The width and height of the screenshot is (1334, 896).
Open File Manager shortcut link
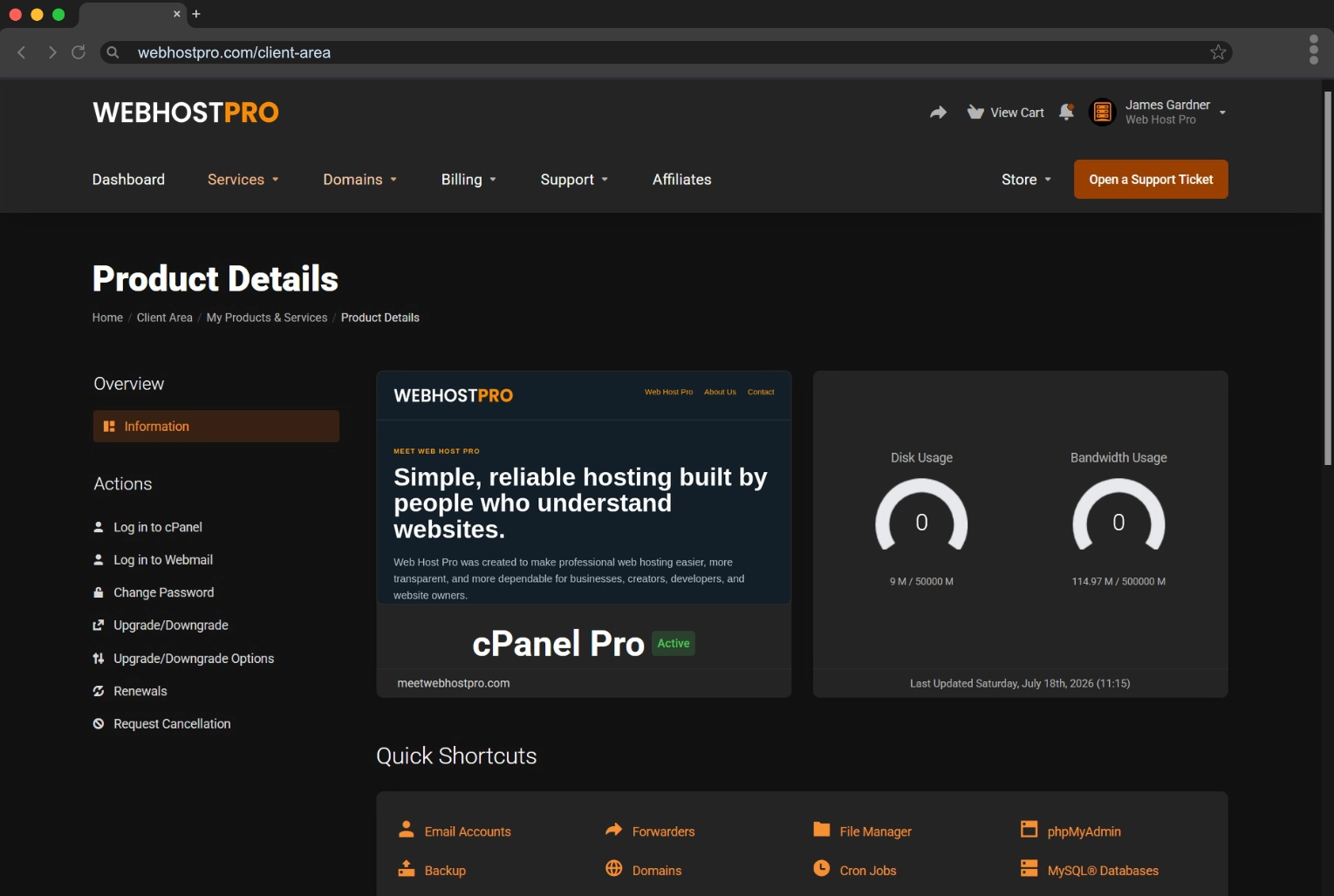pos(876,831)
